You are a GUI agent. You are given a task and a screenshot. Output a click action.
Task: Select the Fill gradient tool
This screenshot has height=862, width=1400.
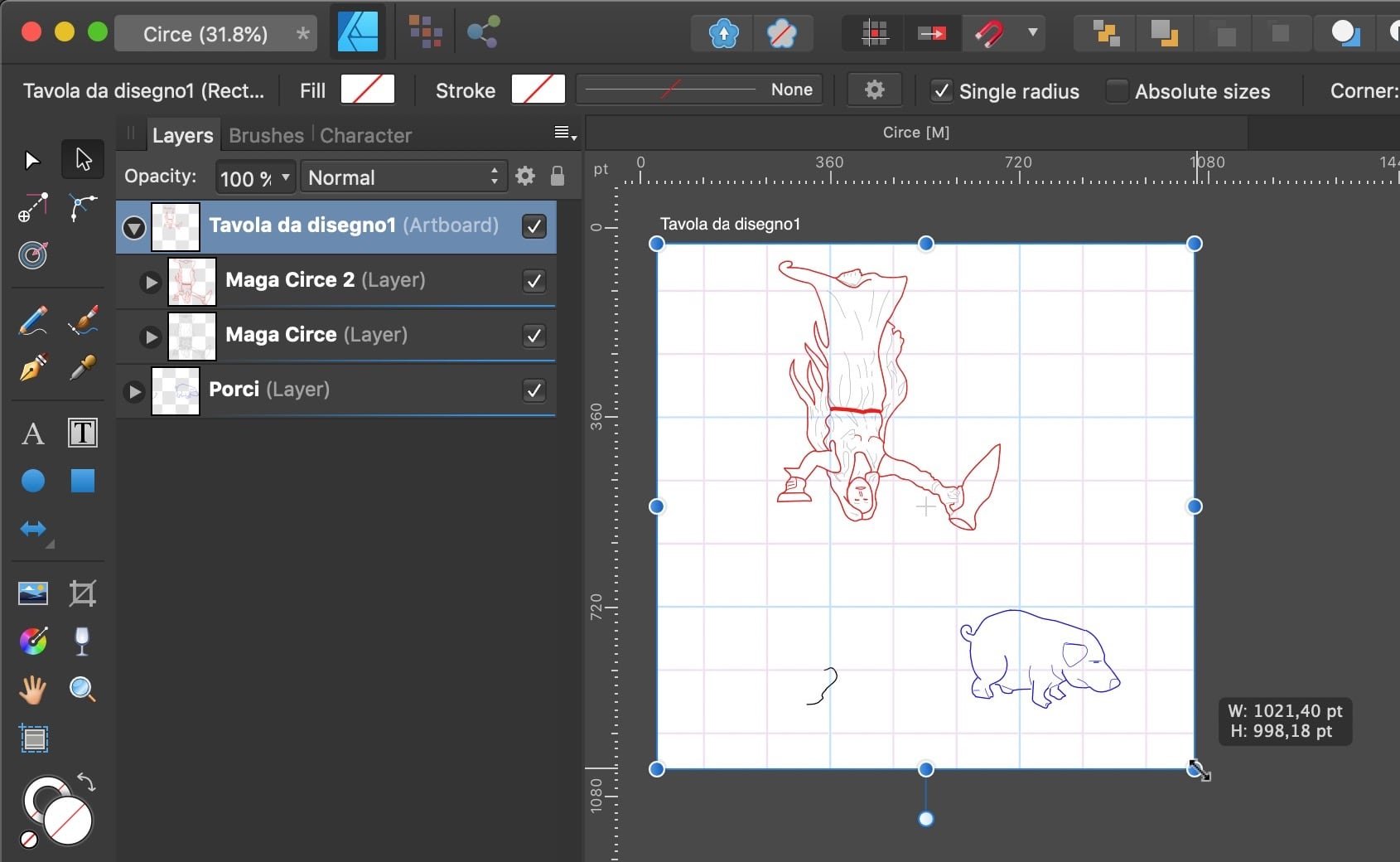tap(33, 641)
